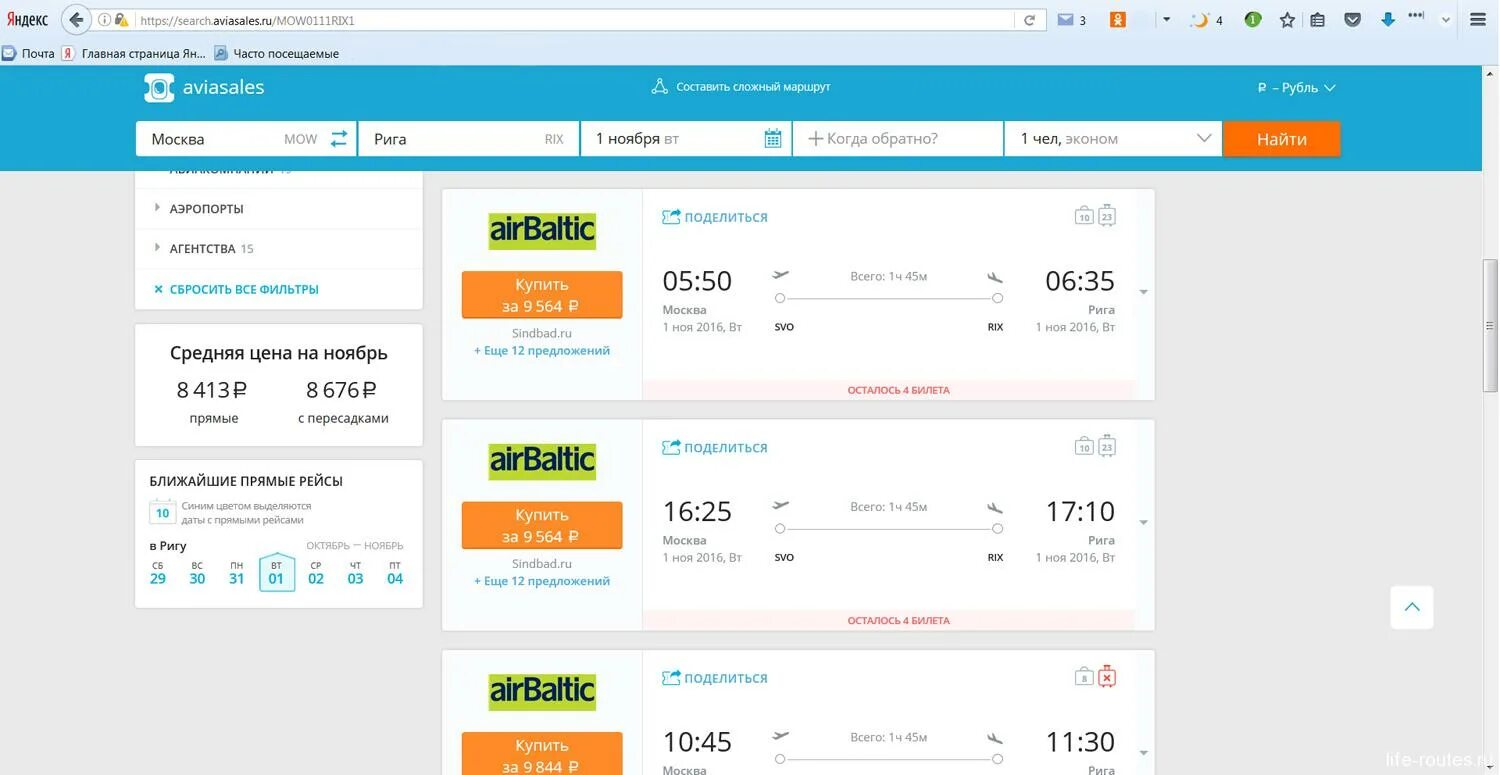The image size is (1500, 775).
Task: Click hand luggage icon on 05:50 flight
Action: coord(1084,215)
